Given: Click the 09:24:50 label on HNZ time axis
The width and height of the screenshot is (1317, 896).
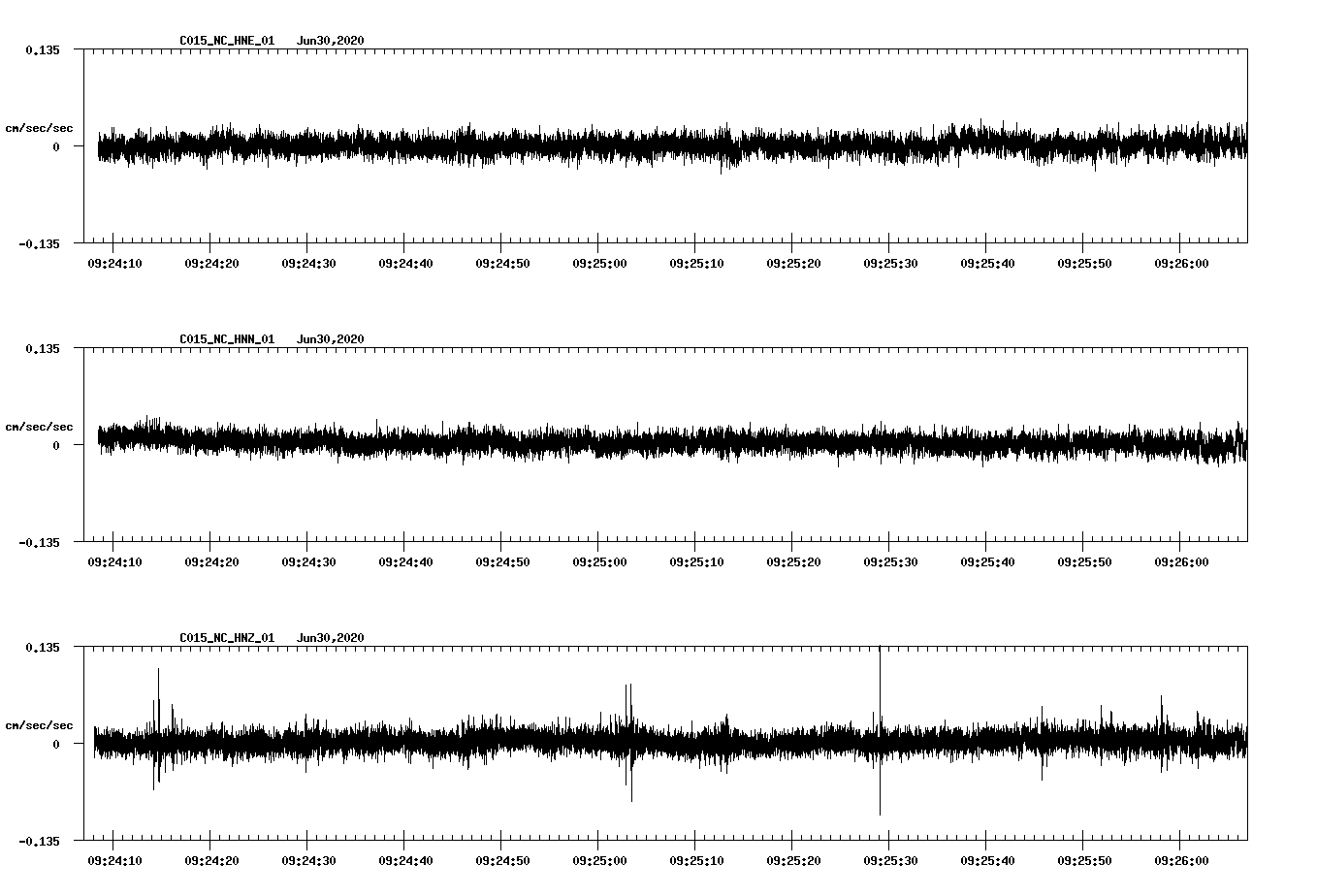Looking at the screenshot, I should (x=502, y=860).
